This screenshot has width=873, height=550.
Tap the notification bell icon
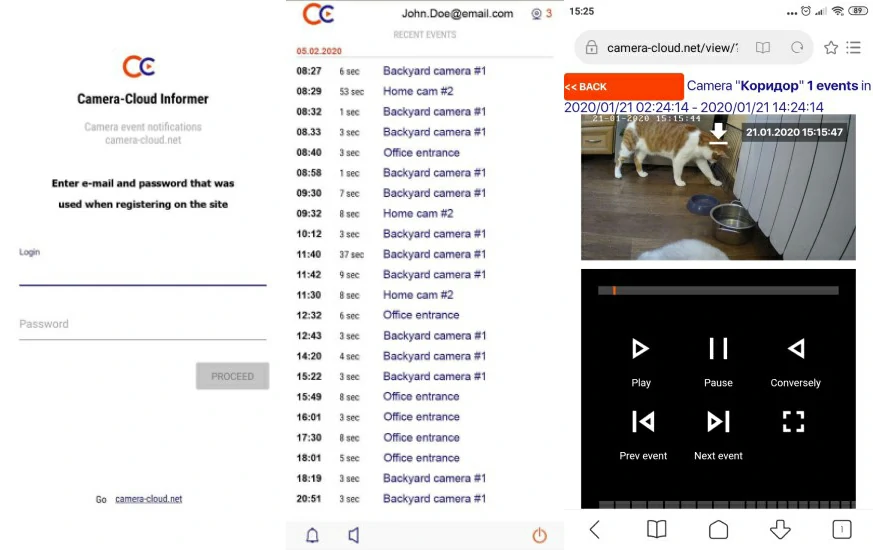[312, 535]
